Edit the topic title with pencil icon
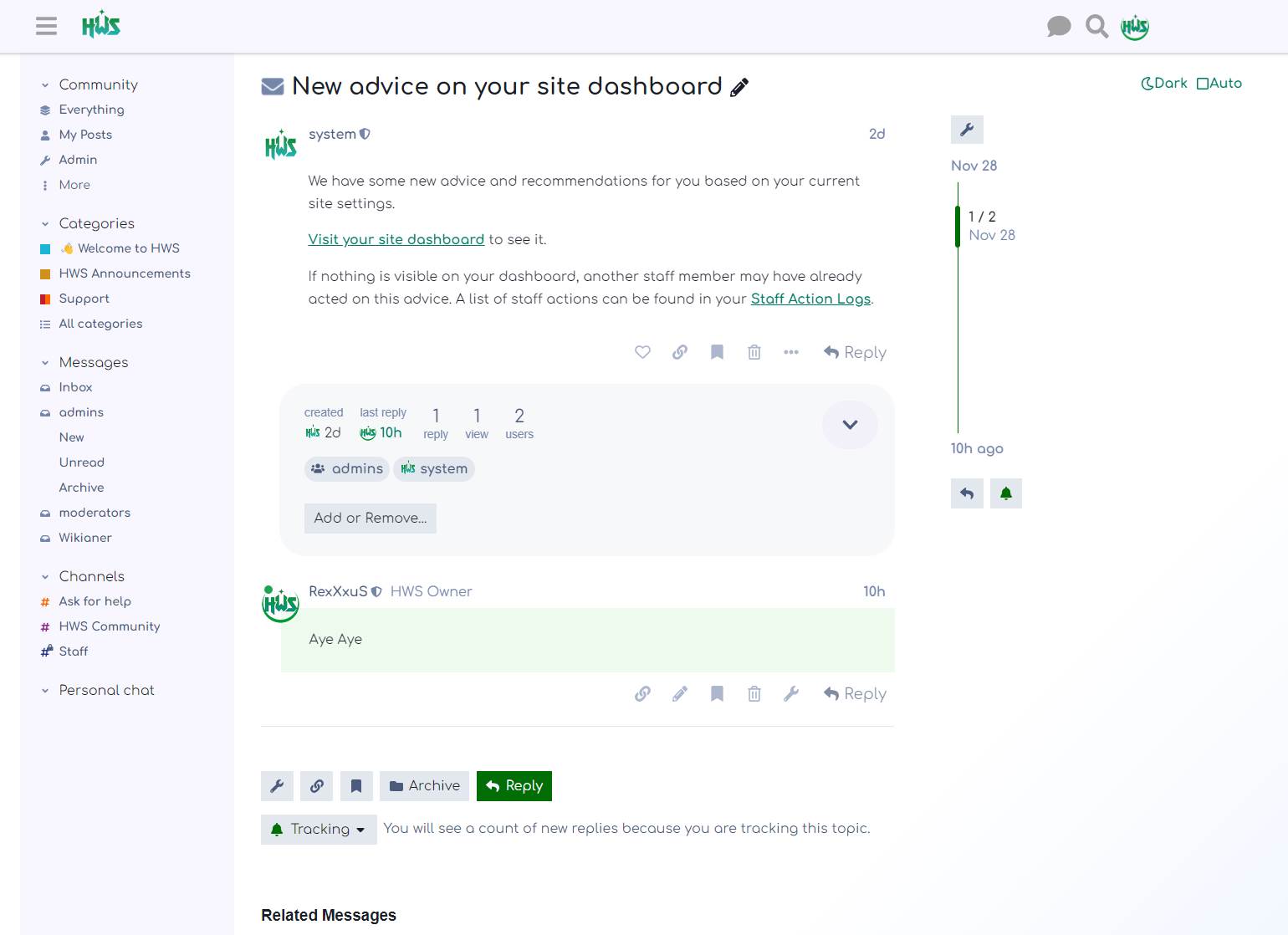 pos(739,88)
